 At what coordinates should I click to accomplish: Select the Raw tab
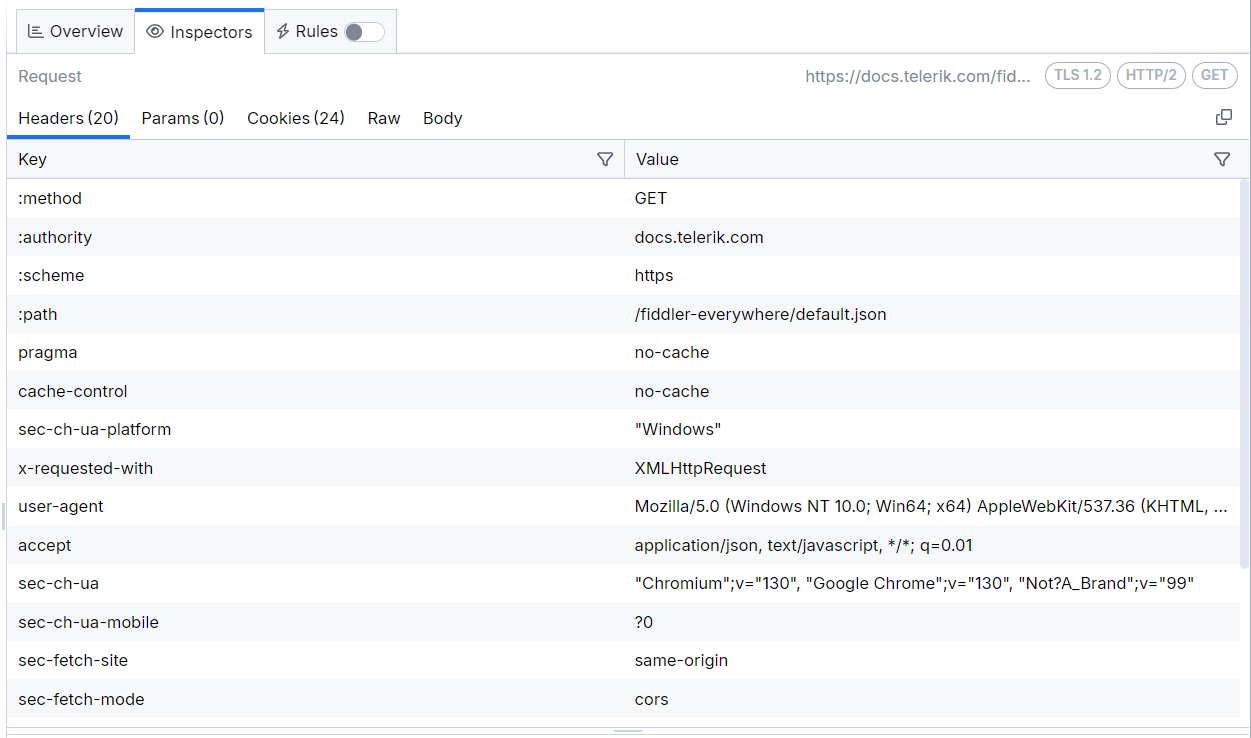coord(384,118)
